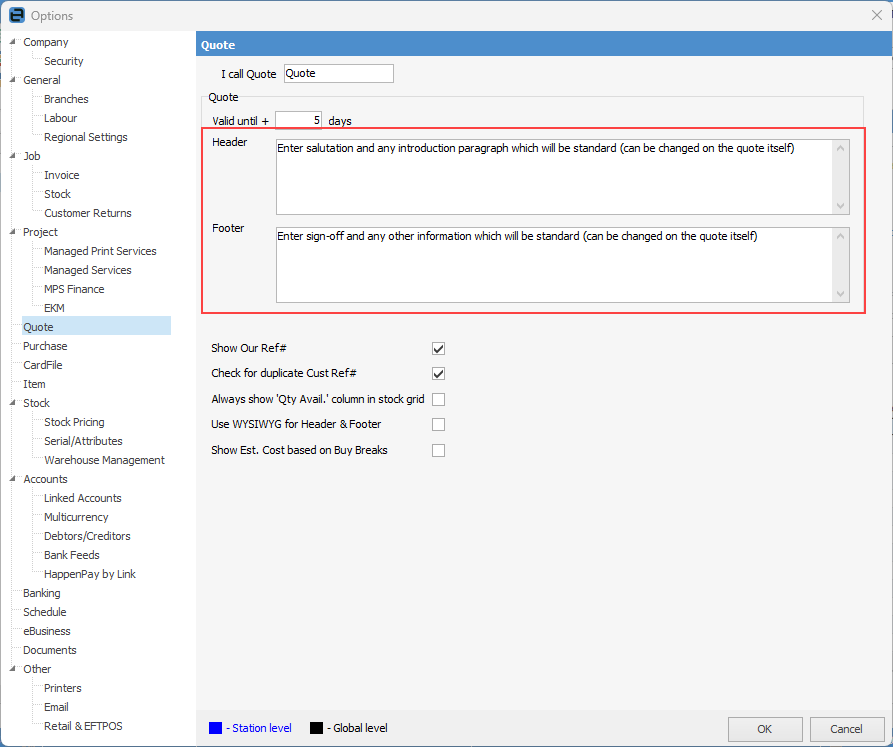
Task: Open MPS Finance options
Action: (74, 289)
